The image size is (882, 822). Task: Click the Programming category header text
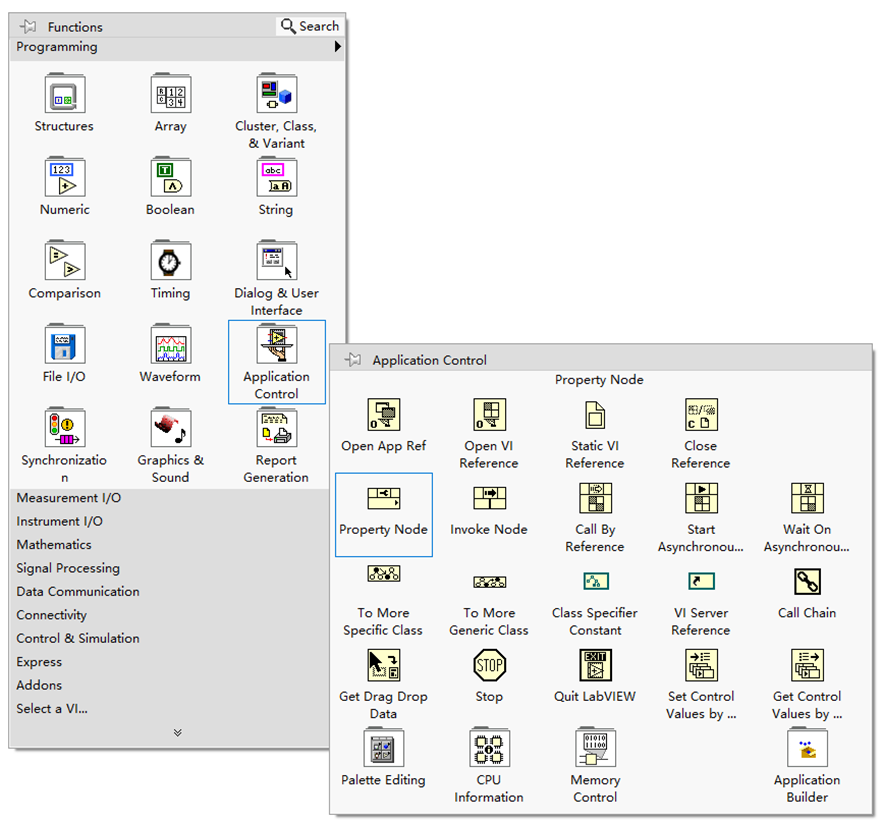point(57,47)
